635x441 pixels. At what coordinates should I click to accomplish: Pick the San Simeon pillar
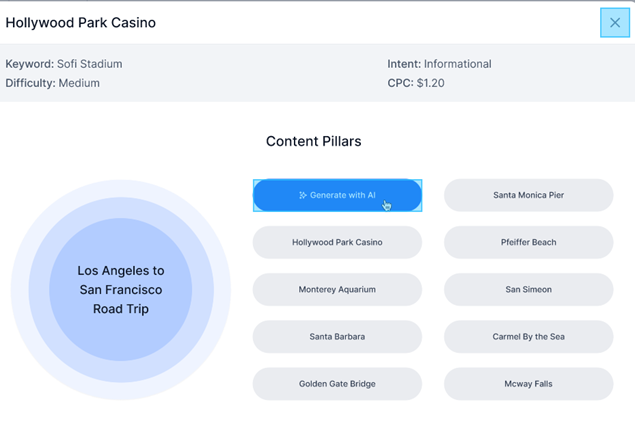tap(528, 290)
